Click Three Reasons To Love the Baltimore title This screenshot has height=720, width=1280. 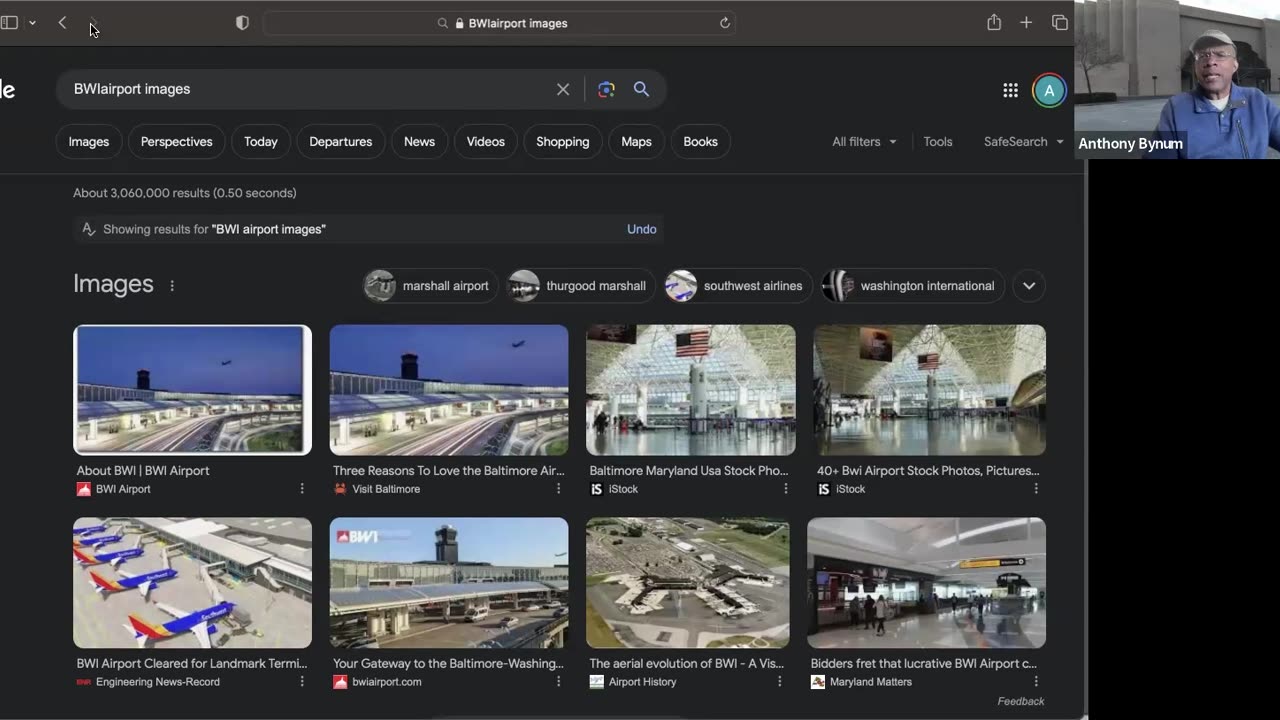449,470
